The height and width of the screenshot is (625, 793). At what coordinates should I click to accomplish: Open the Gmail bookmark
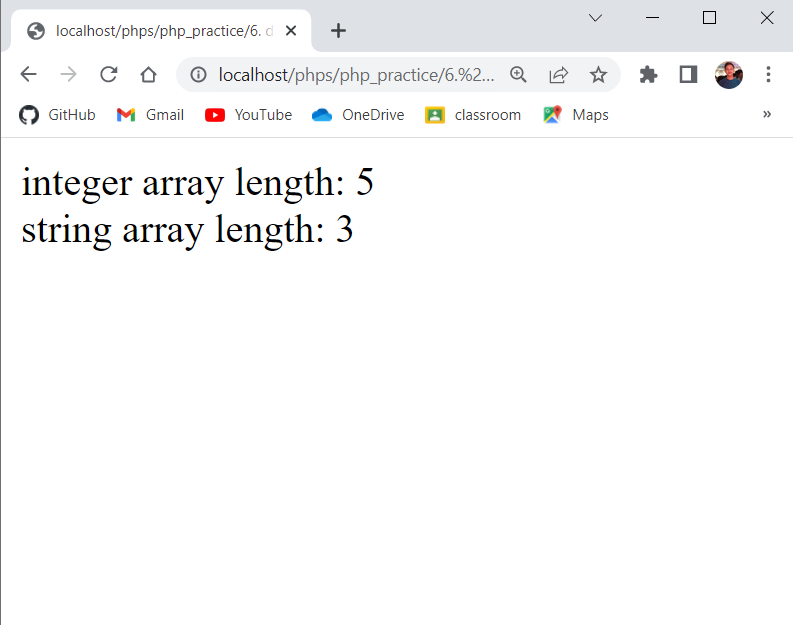[x=150, y=115]
